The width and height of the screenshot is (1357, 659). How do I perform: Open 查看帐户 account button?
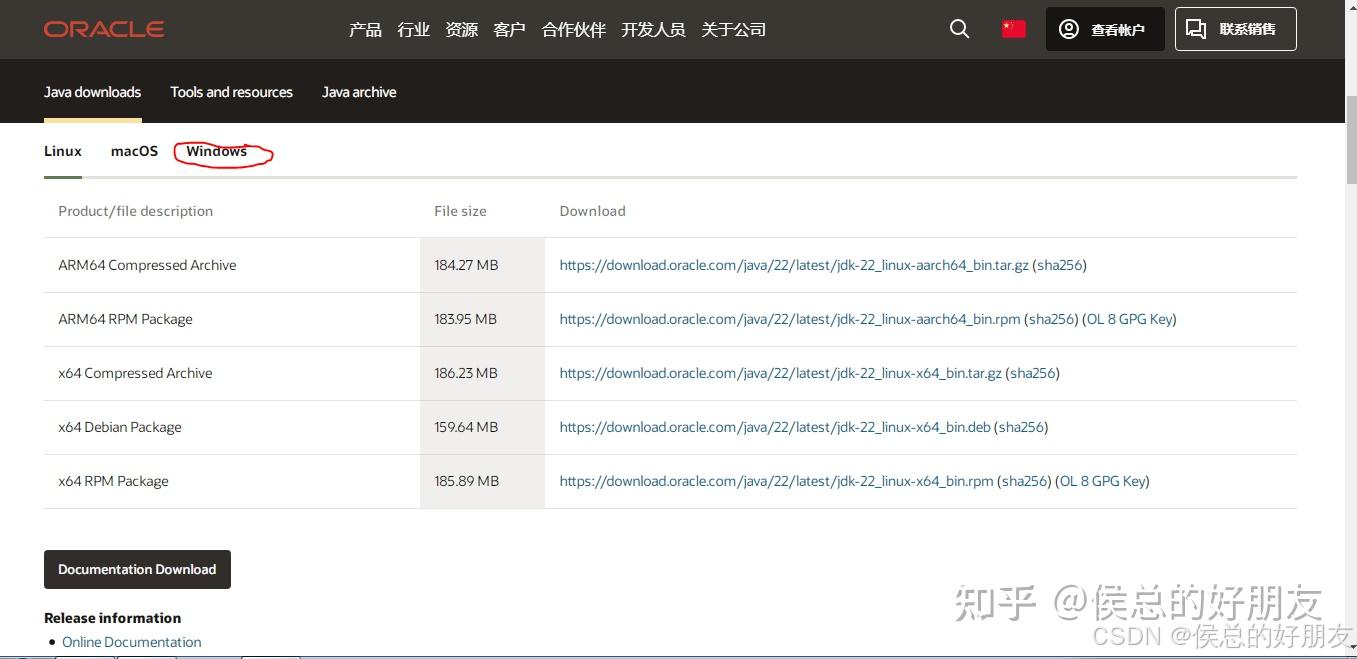point(1105,29)
